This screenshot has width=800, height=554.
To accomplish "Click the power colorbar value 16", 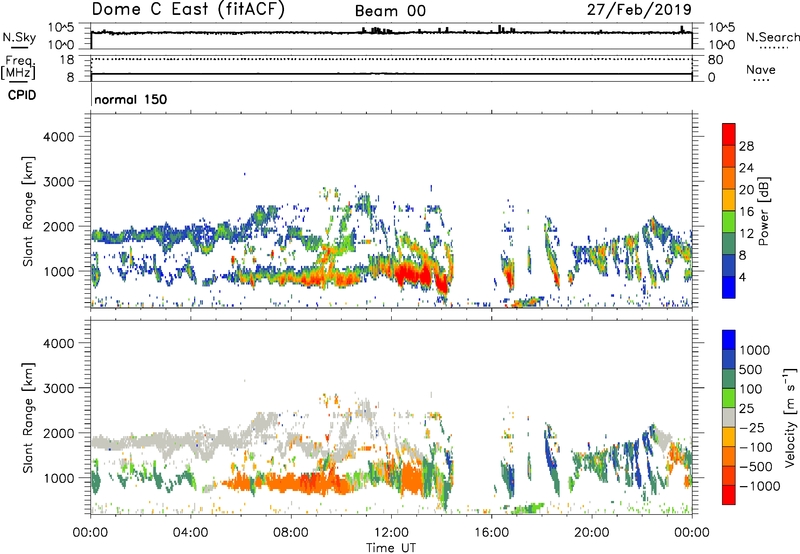I will point(746,212).
